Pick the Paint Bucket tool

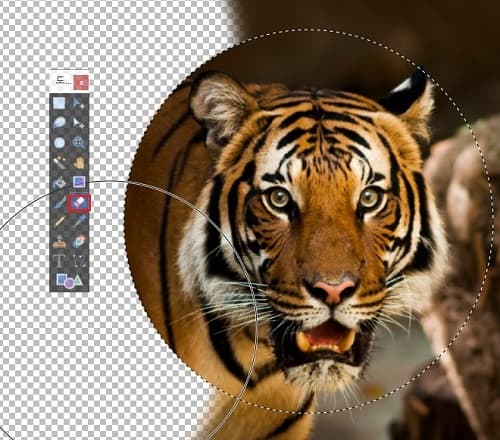[59, 182]
